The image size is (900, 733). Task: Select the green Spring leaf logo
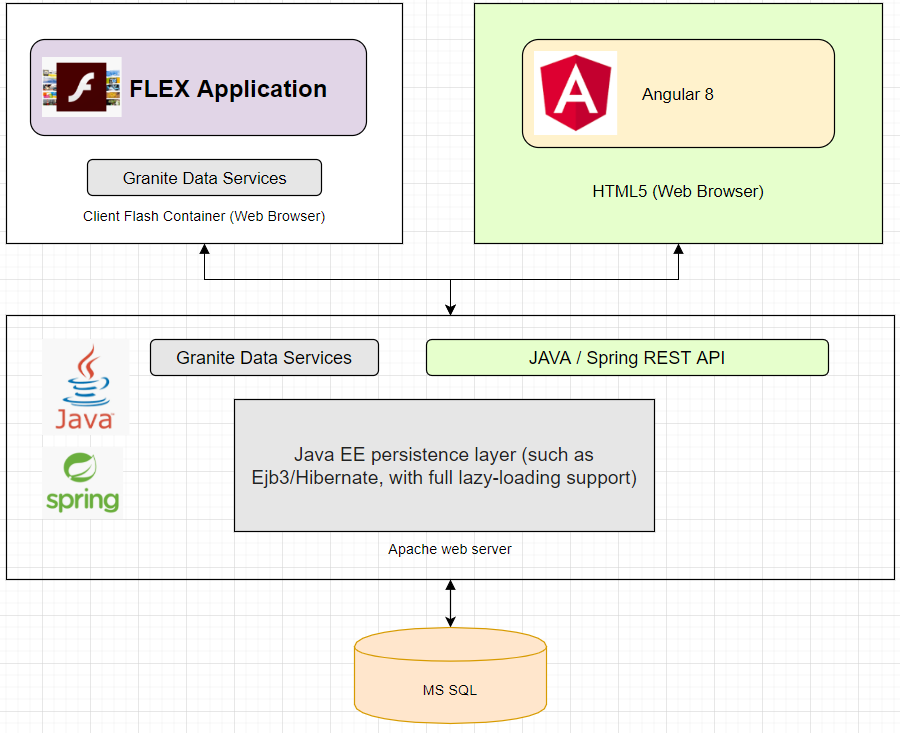83,483
